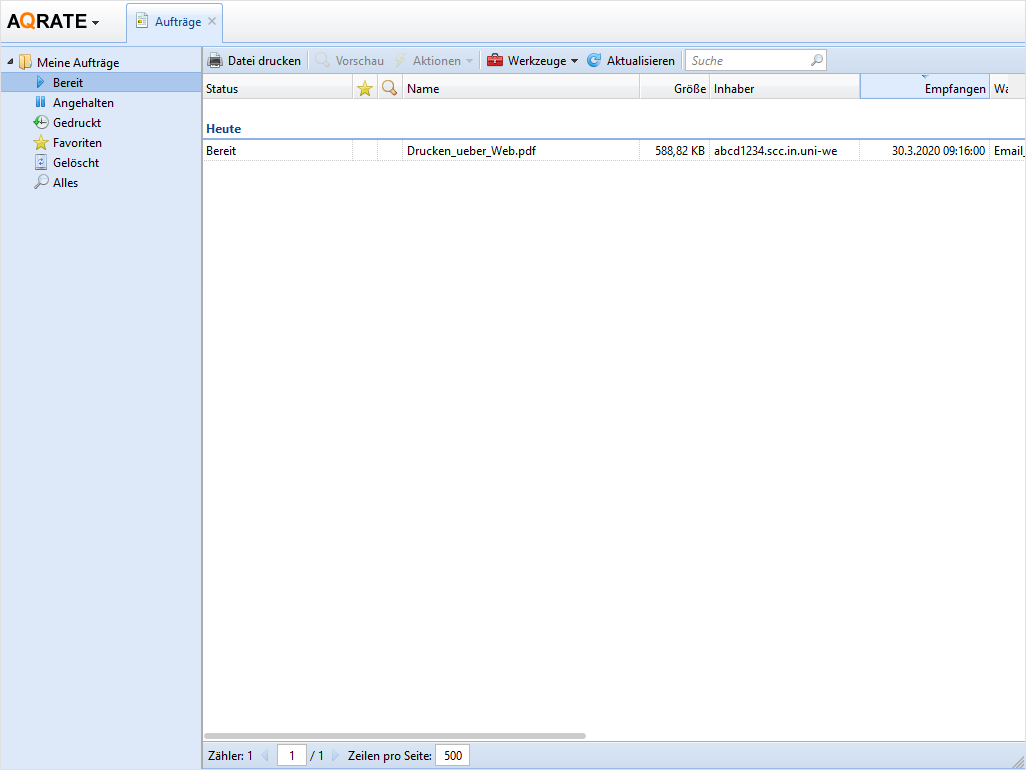Click the magnifier preview column header

390,89
